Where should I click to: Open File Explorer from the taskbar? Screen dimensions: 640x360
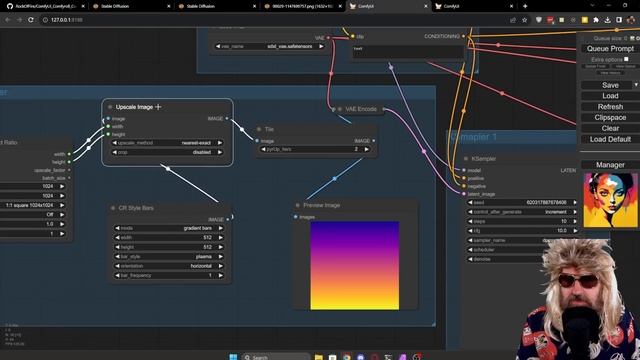[319, 357]
